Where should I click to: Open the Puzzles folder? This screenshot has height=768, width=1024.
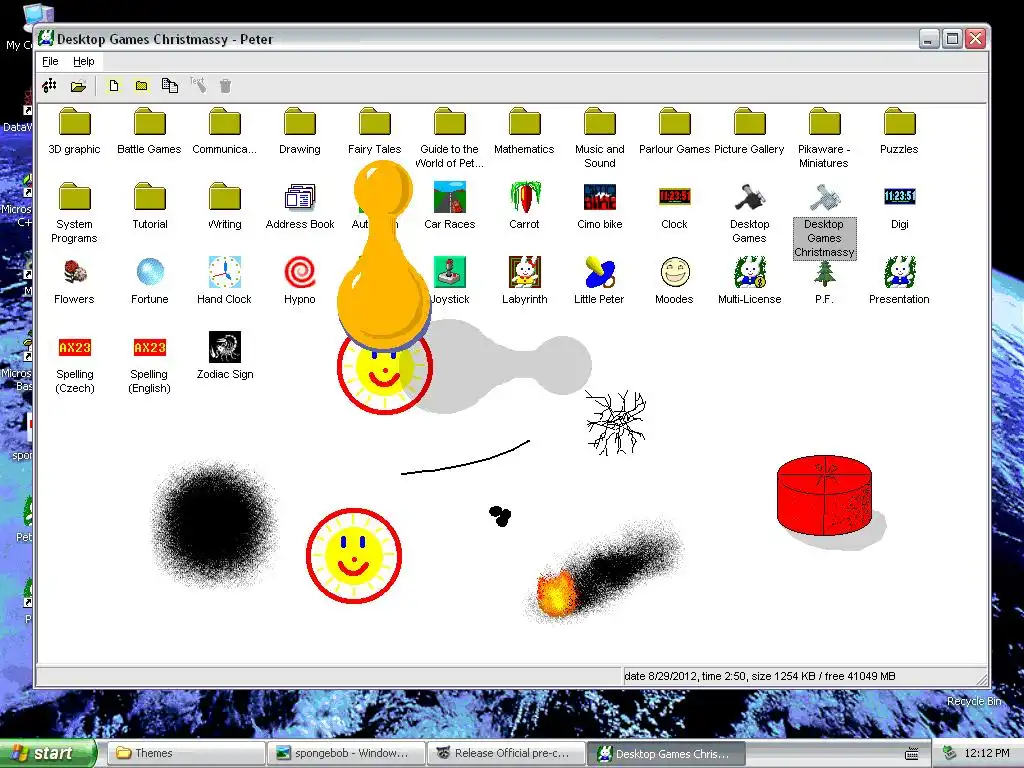899,122
